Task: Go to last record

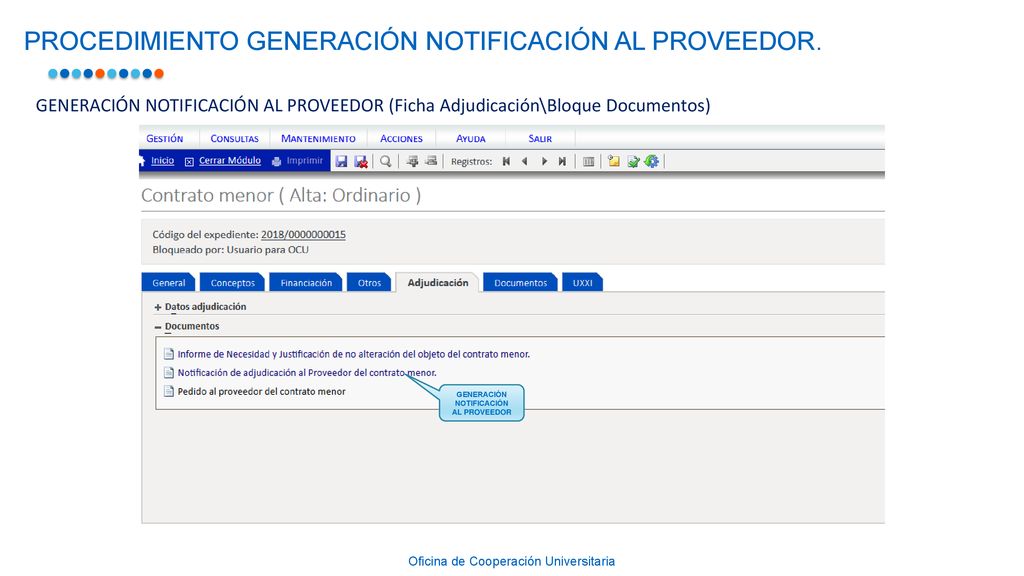Action: (562, 161)
